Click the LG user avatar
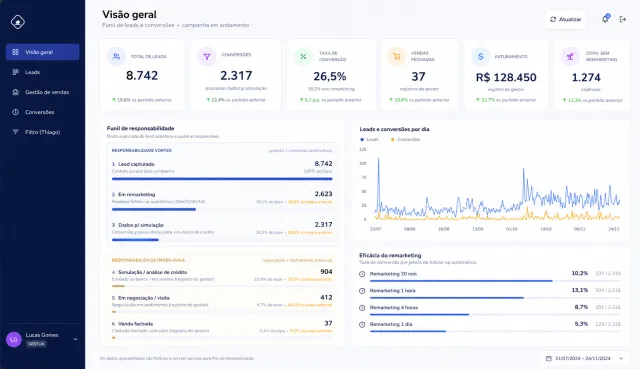This screenshot has height=369, width=640. coord(13,339)
